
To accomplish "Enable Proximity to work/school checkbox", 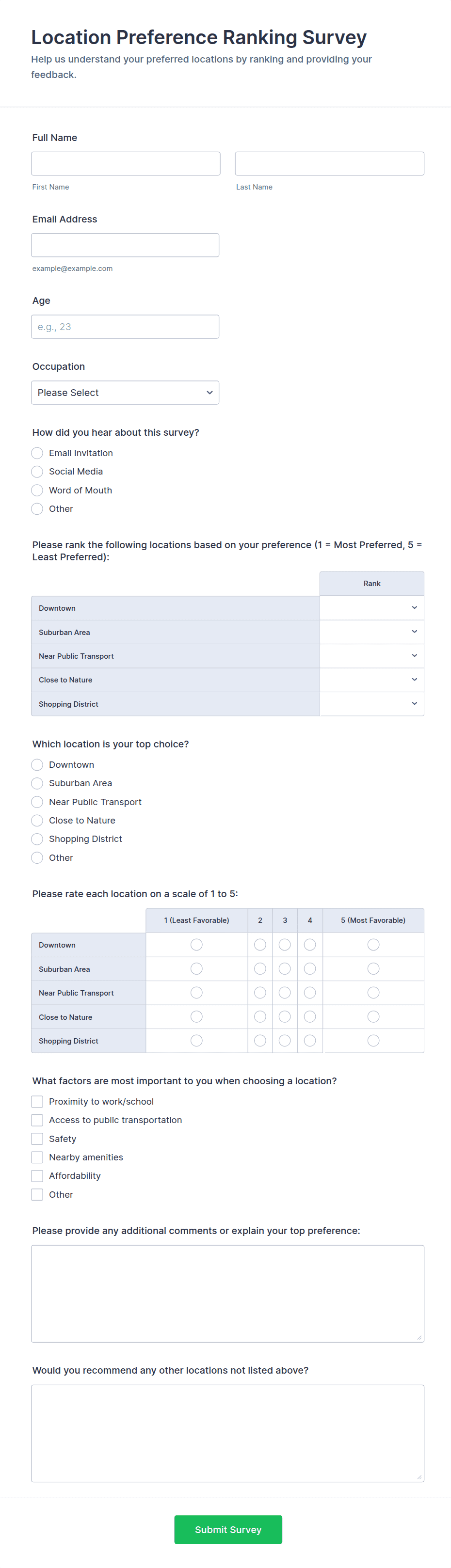I will tap(37, 1102).
